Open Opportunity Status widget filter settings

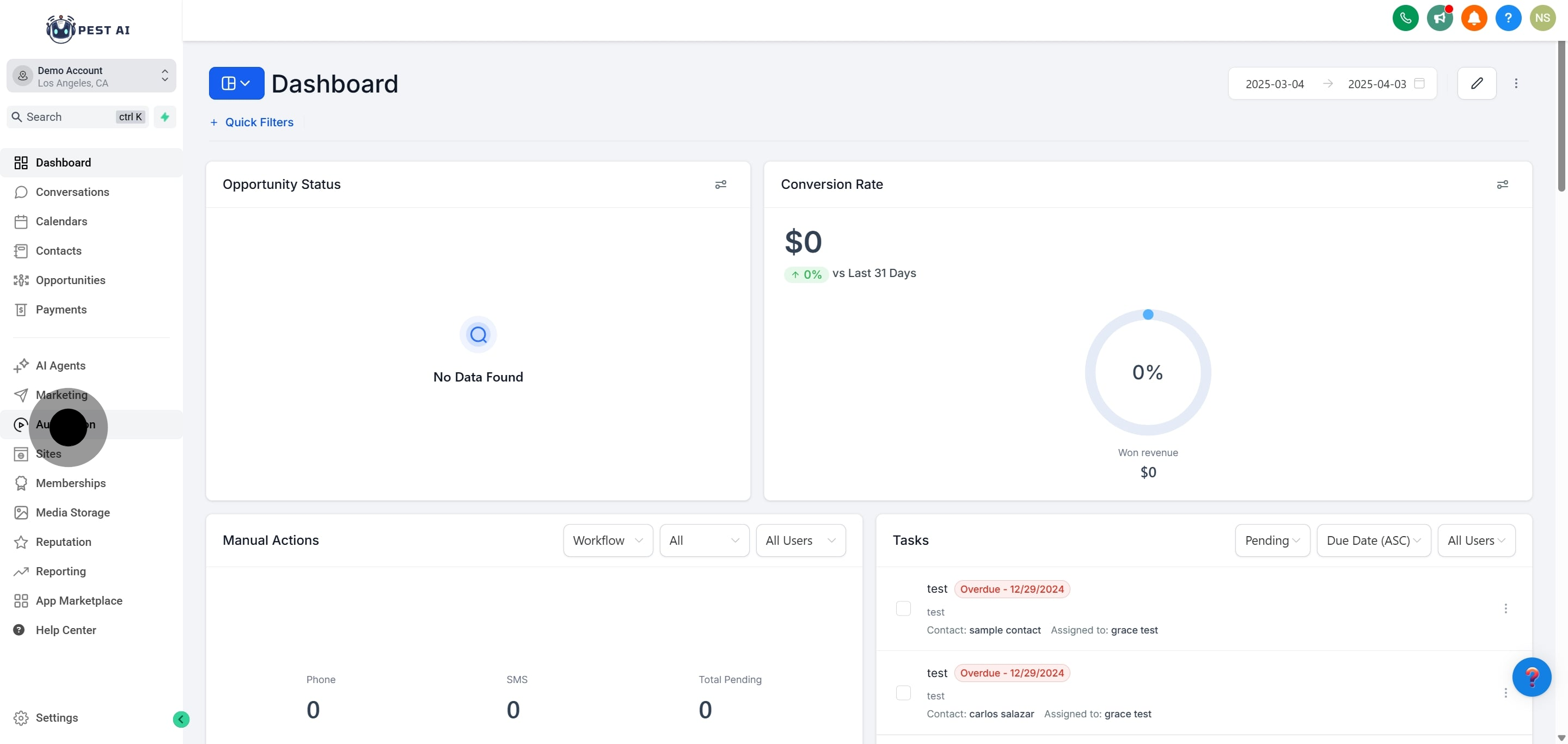(x=720, y=185)
